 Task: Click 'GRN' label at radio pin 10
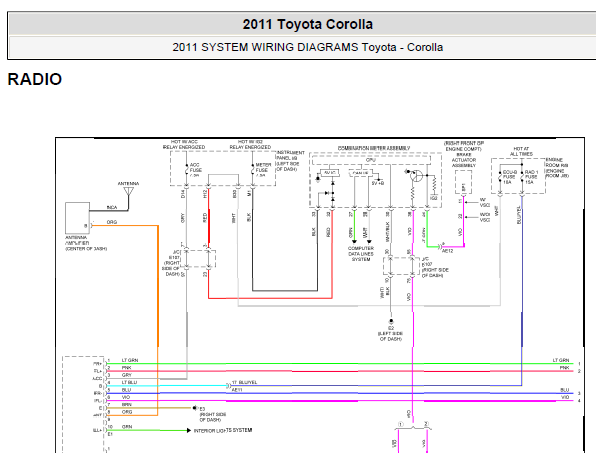(x=127, y=427)
